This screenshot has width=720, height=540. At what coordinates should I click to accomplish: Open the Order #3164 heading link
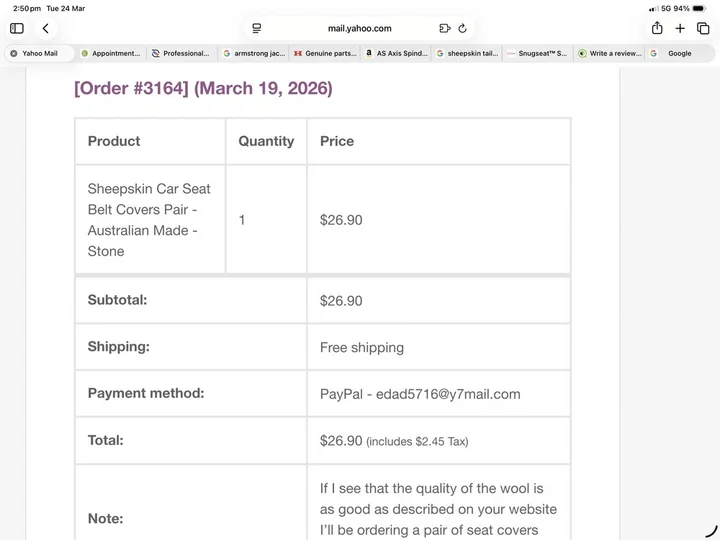click(x=203, y=88)
